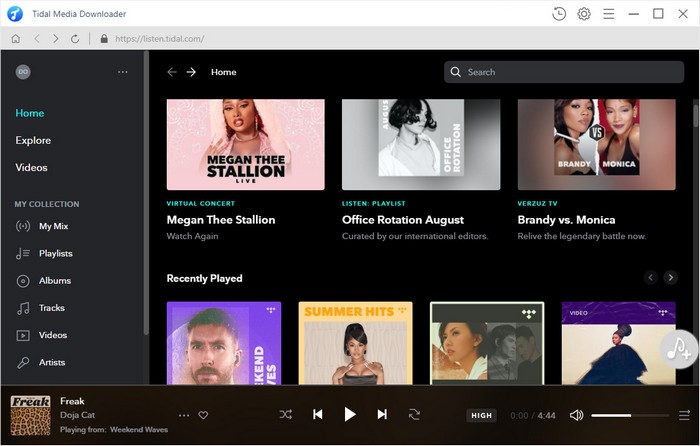
Task: Open Megan Thee Stallion concert thumbnail
Action: coord(246,144)
